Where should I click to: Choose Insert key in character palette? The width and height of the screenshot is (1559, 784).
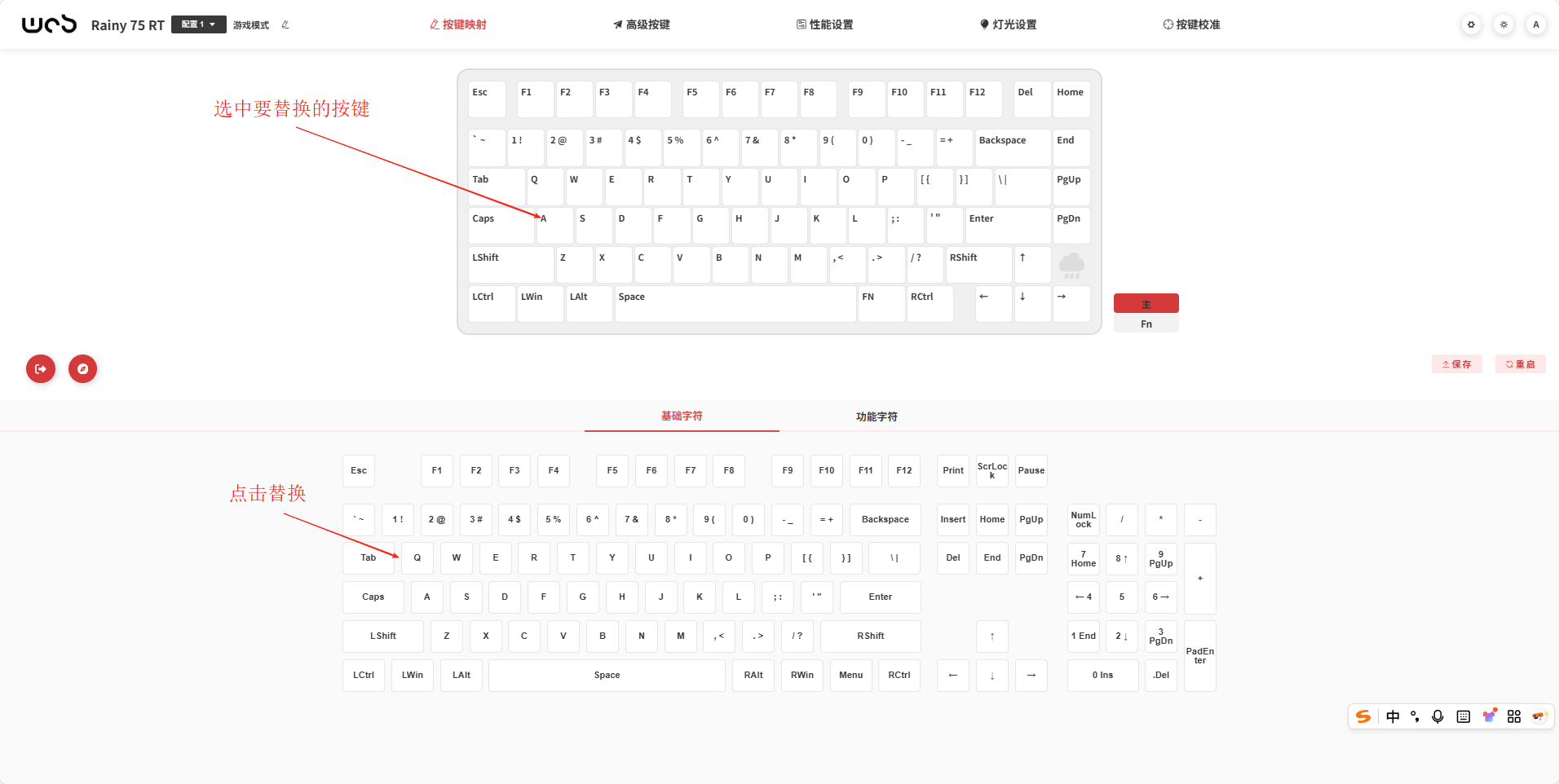(953, 519)
